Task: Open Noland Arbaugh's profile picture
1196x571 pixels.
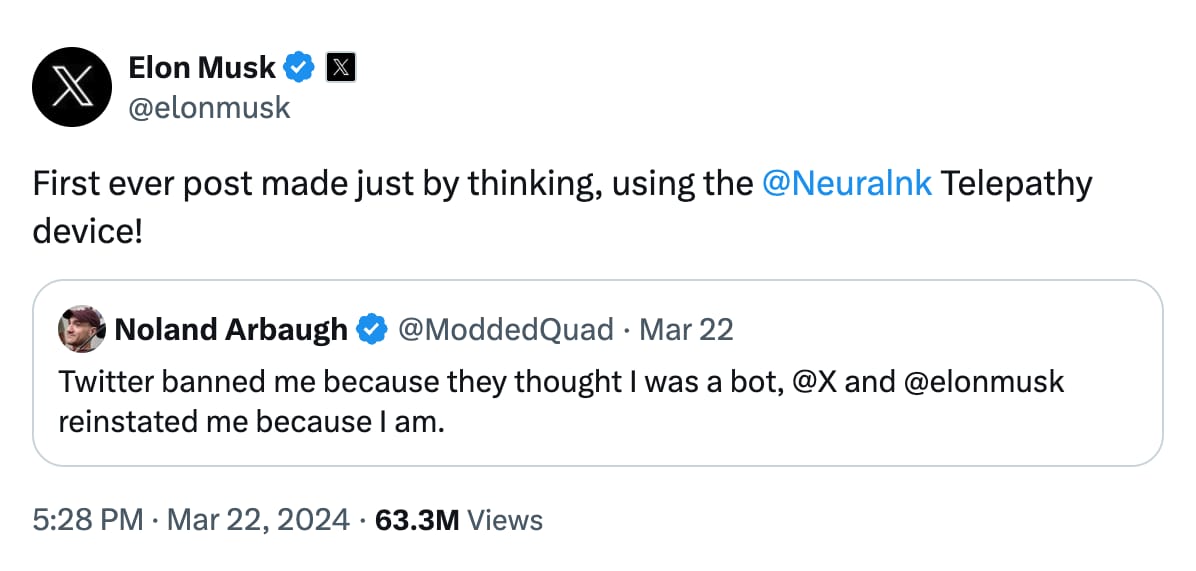Action: [82, 328]
